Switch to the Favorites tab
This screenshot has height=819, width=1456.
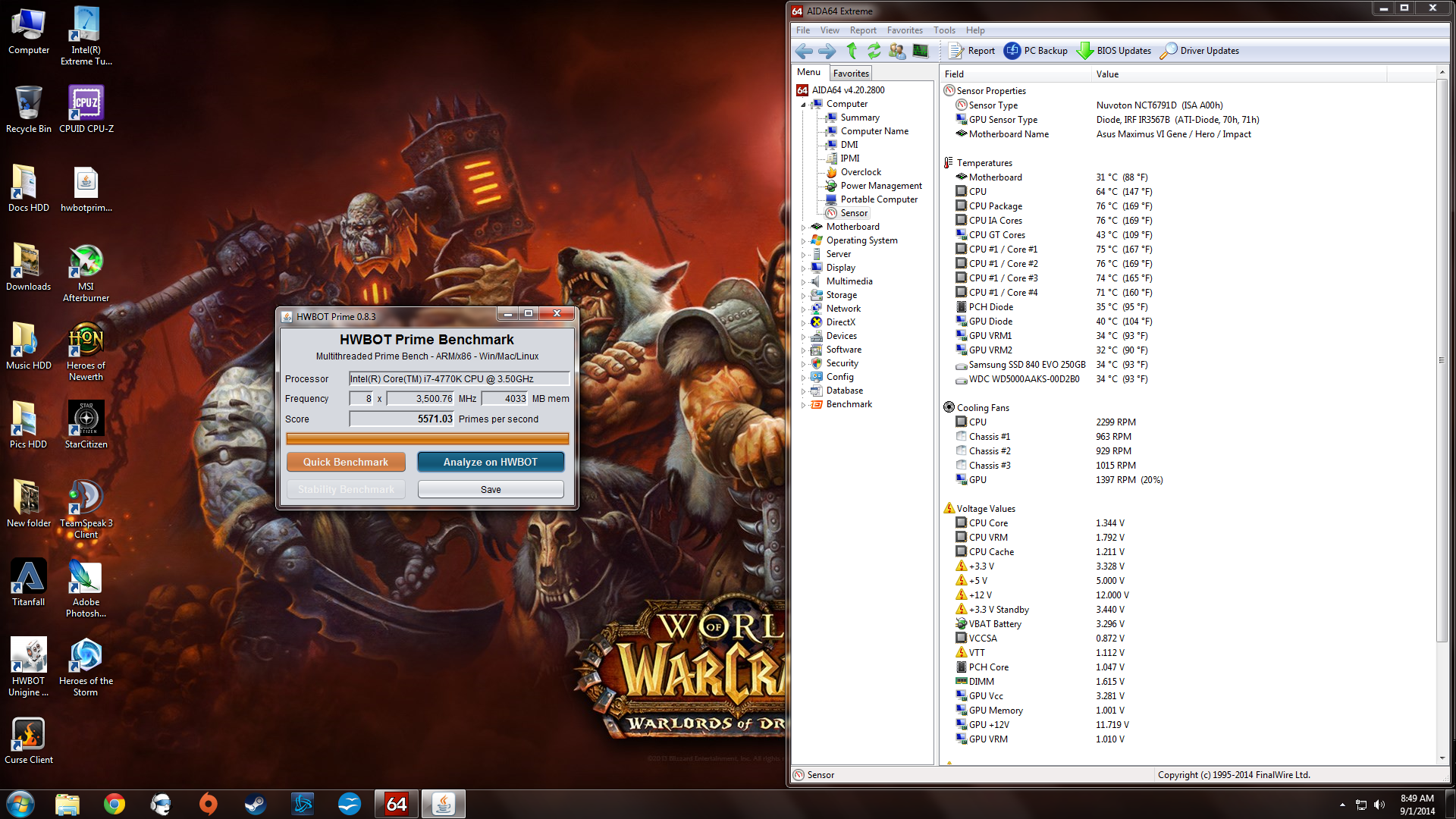(x=851, y=74)
